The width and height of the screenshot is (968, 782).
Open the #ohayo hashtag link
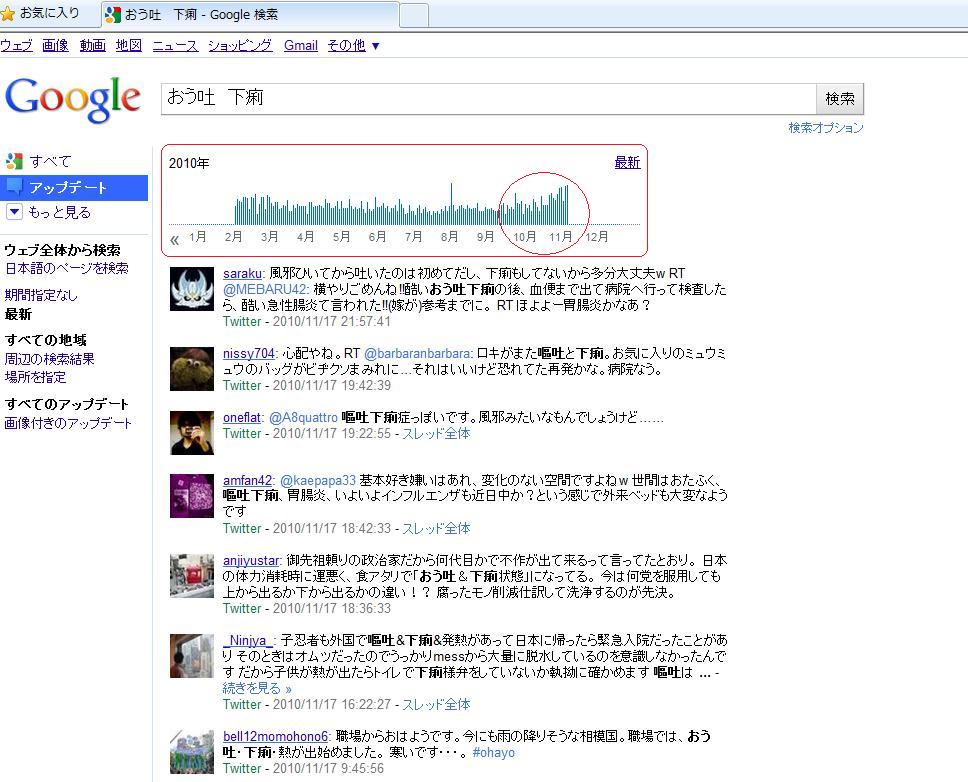tap(493, 753)
